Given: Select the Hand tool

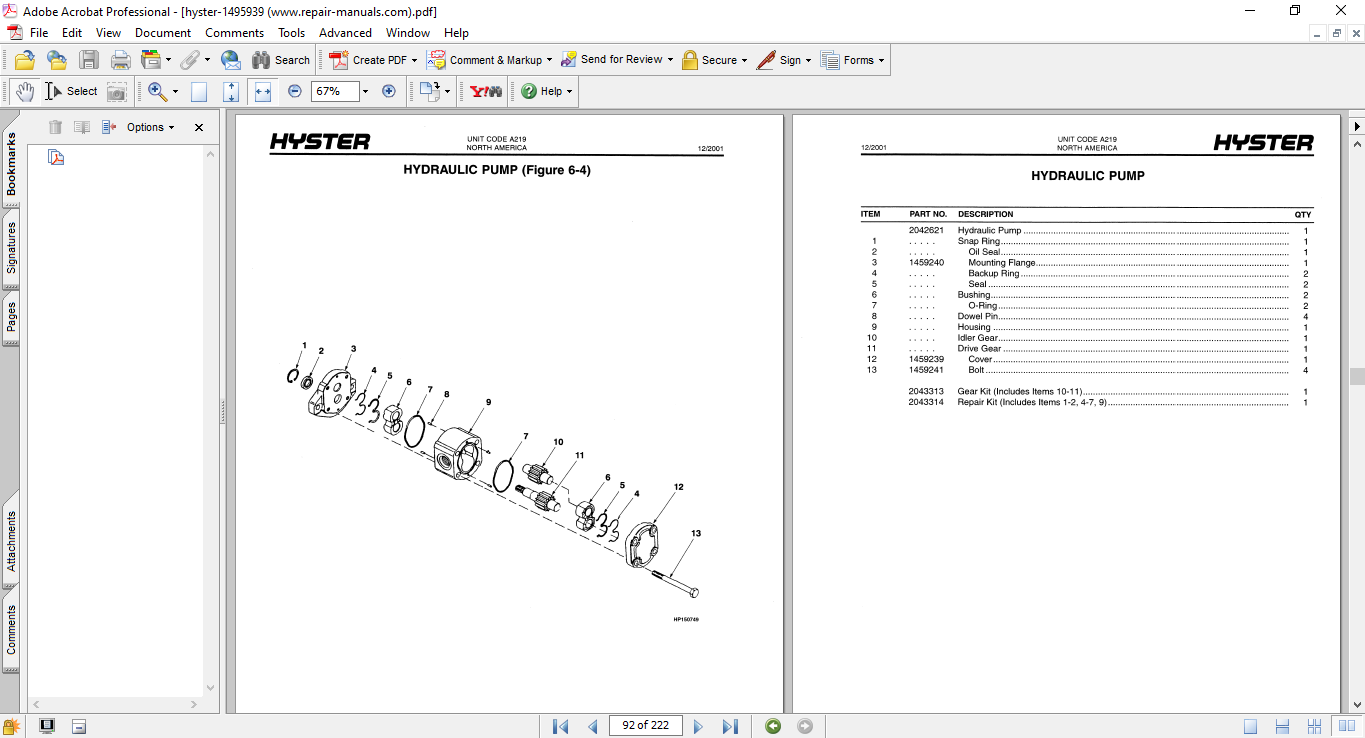Looking at the screenshot, I should [x=24, y=91].
